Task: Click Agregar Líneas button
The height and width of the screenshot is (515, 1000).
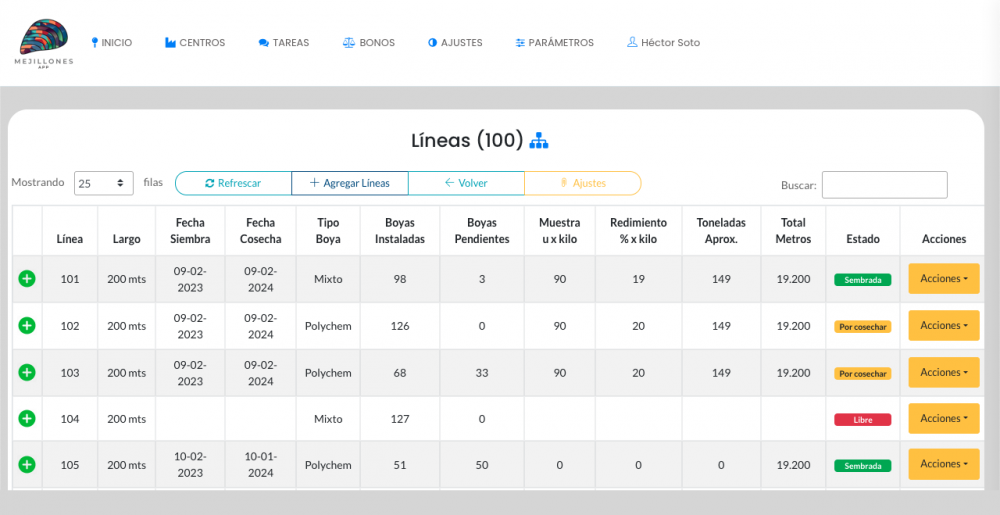Action: [349, 183]
